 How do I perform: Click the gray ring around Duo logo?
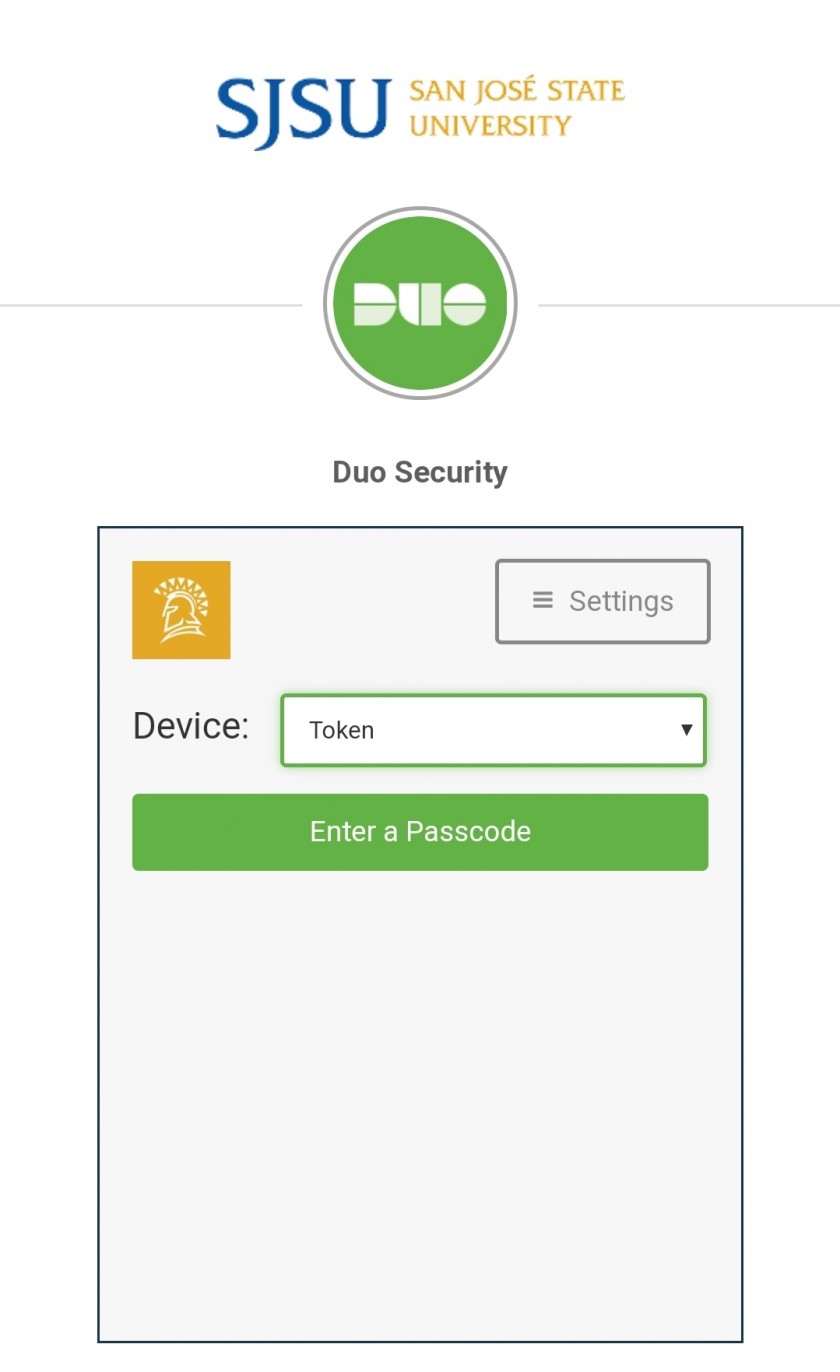[x=420, y=210]
